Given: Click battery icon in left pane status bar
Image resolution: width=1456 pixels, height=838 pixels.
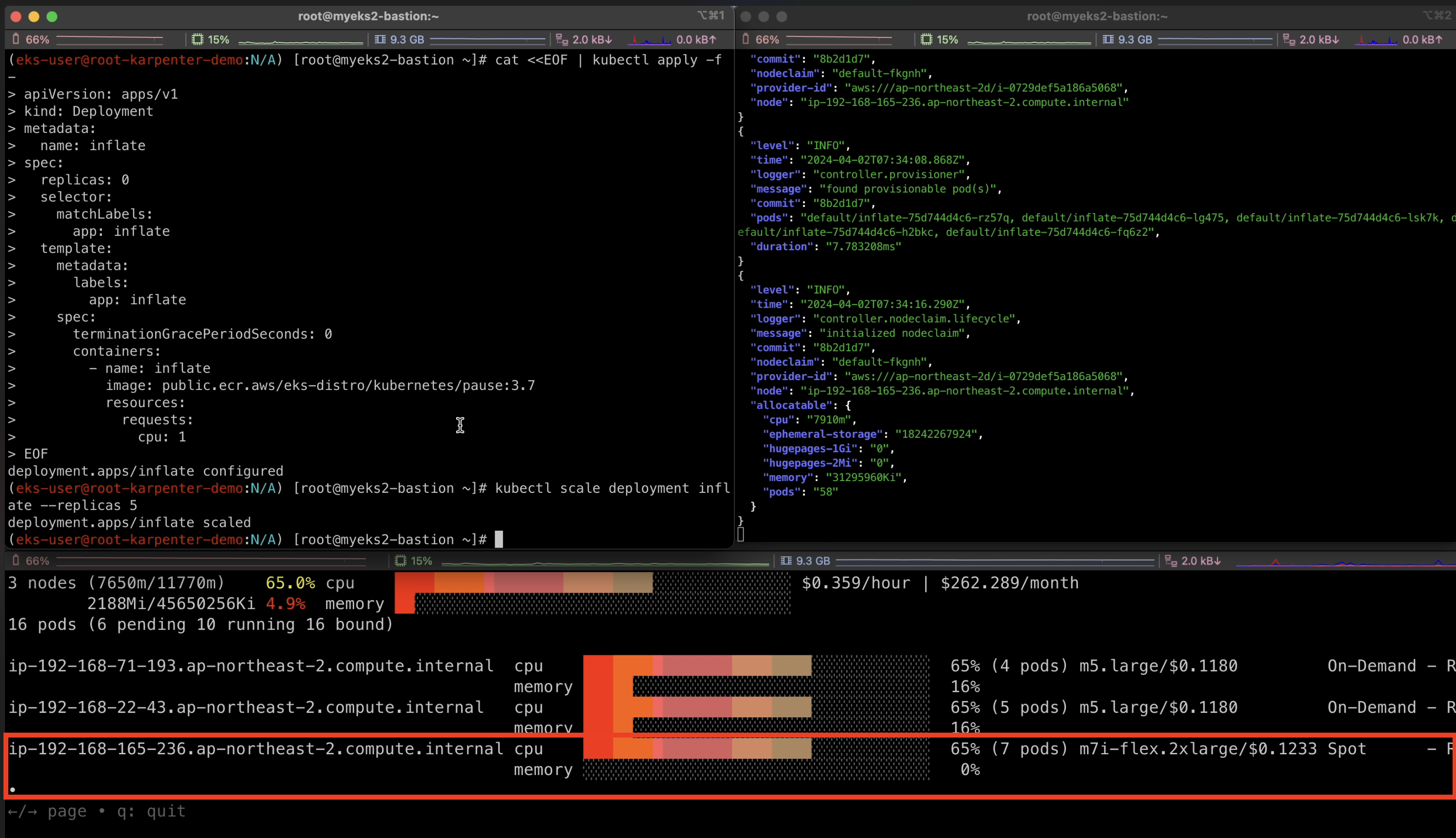Looking at the screenshot, I should point(16,39).
